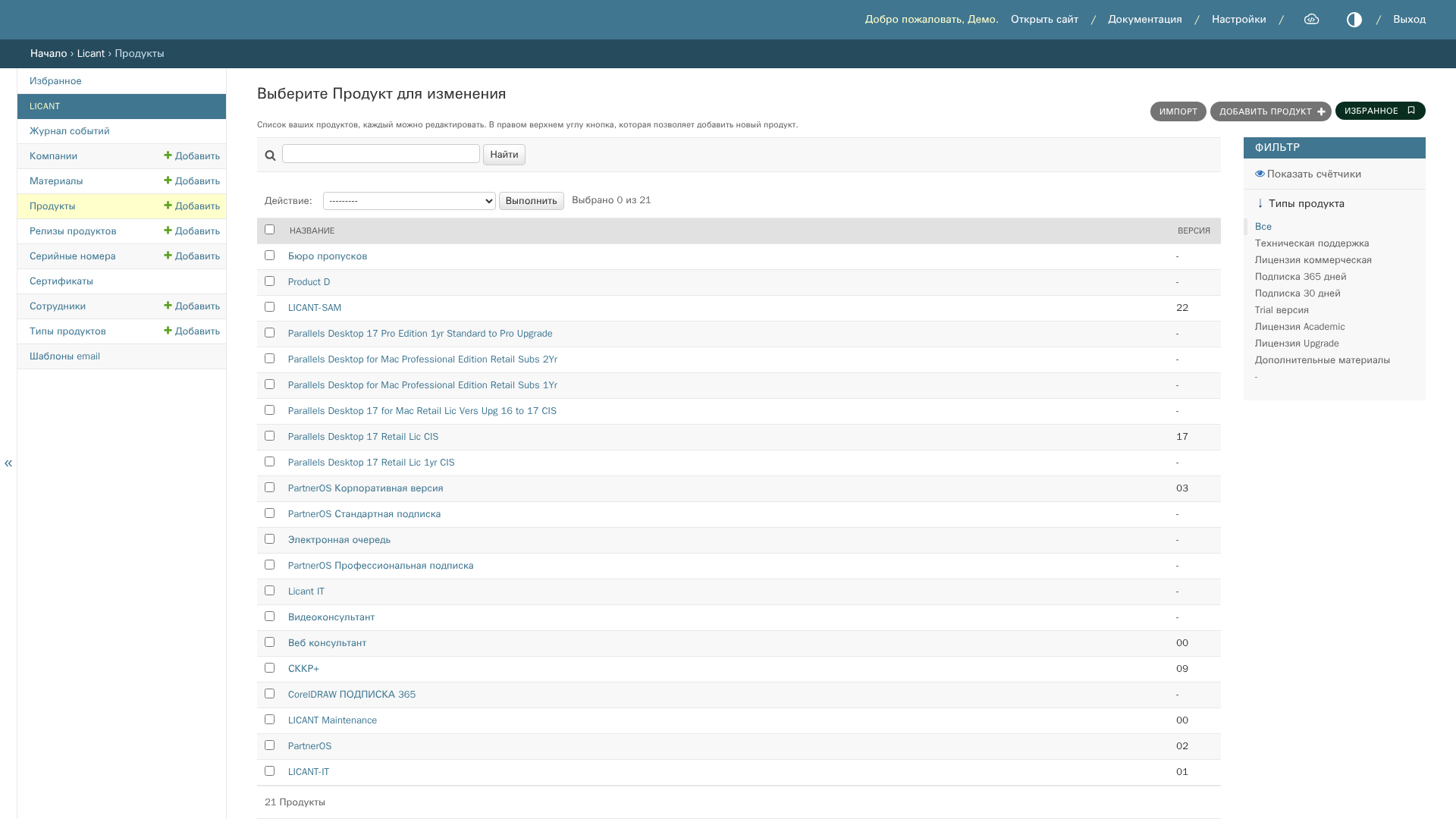Open the Документация link in header
Viewport: 1456px width, 819px height.
point(1144,20)
